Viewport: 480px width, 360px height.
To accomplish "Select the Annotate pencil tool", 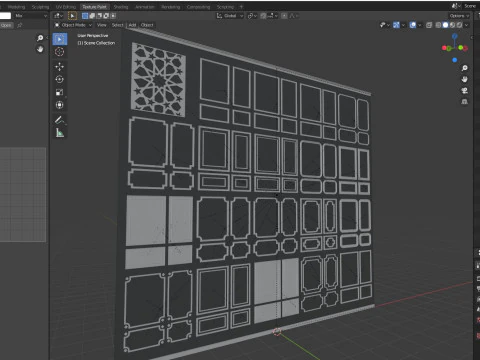I will [x=60, y=120].
